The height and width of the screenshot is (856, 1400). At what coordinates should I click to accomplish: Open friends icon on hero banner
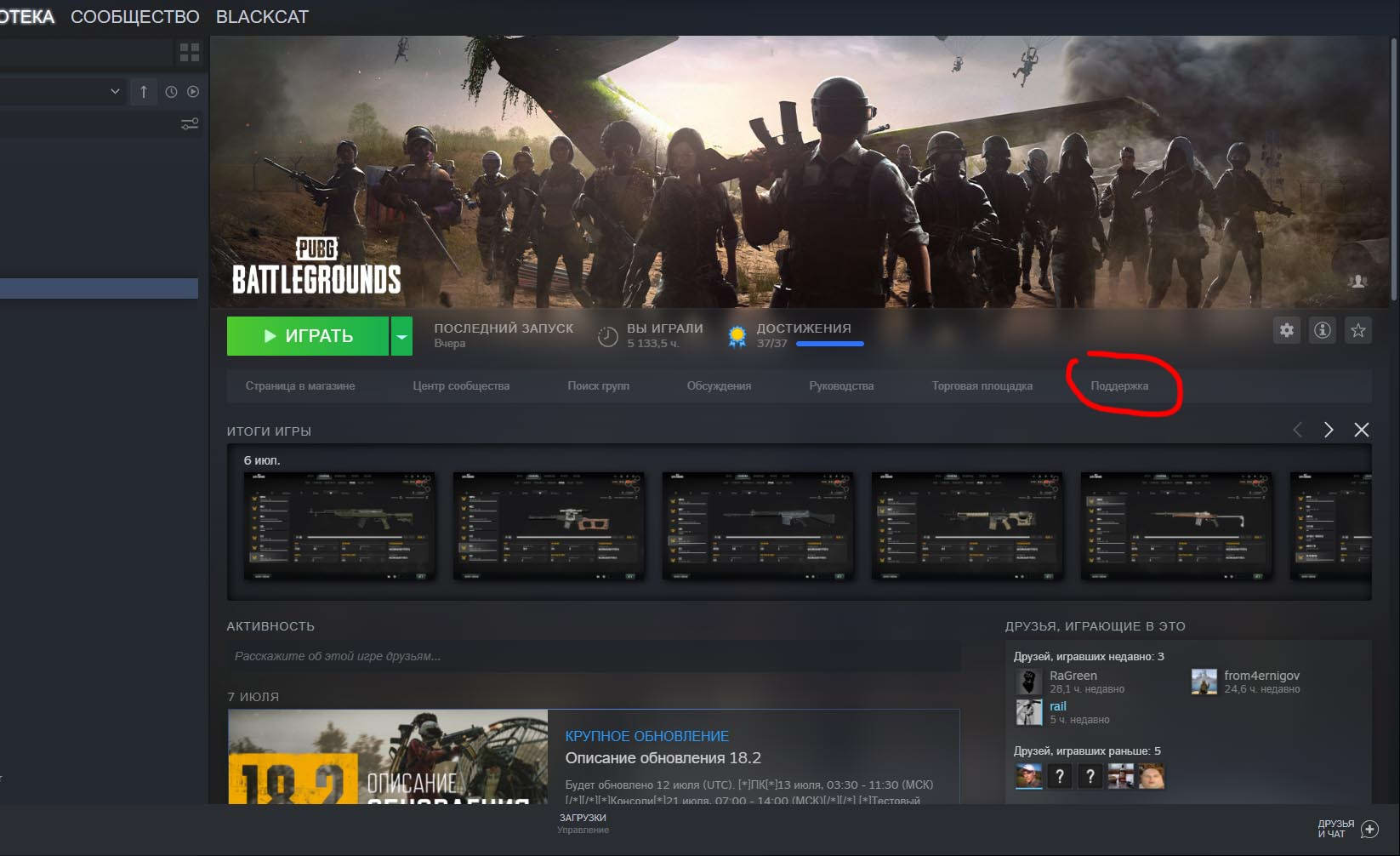point(1357,281)
